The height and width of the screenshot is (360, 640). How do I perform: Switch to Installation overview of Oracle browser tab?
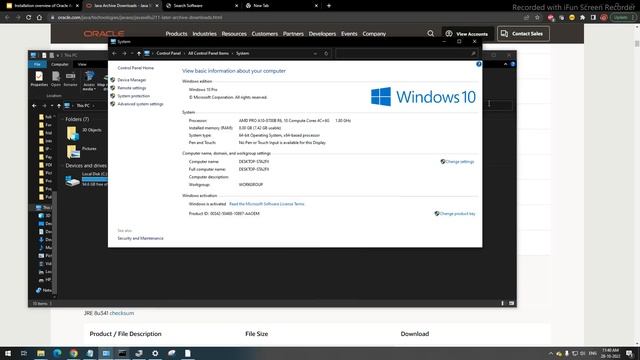click(x=42, y=6)
